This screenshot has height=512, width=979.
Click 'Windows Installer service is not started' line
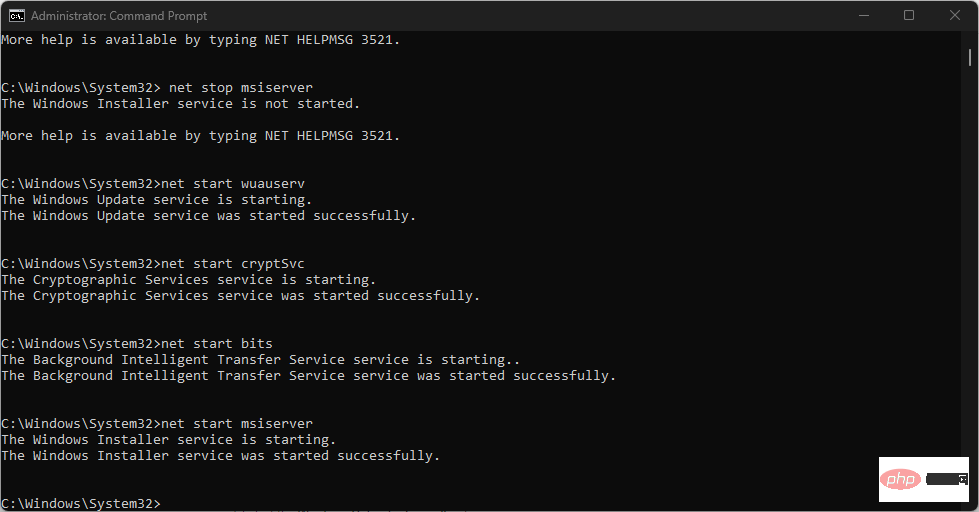180,103
